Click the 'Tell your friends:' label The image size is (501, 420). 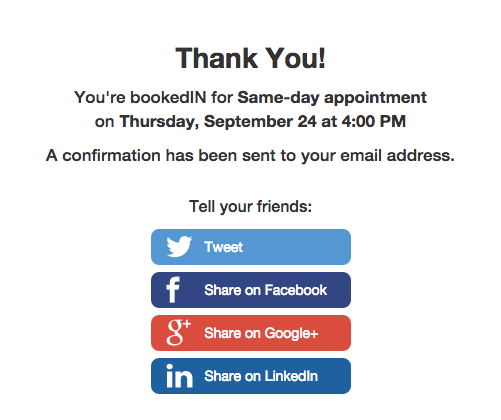click(250, 207)
